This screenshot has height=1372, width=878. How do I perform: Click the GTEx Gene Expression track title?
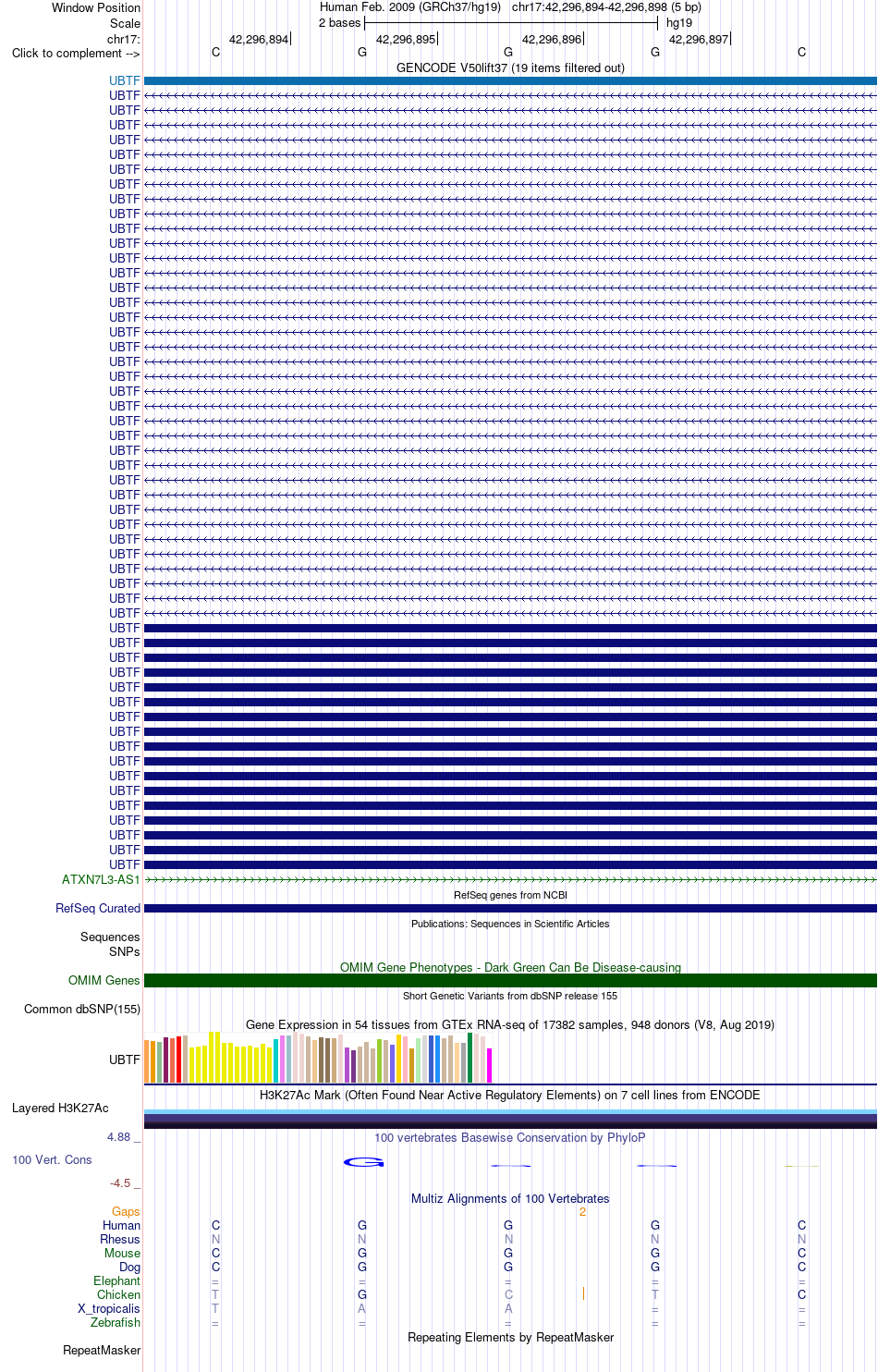point(510,1024)
